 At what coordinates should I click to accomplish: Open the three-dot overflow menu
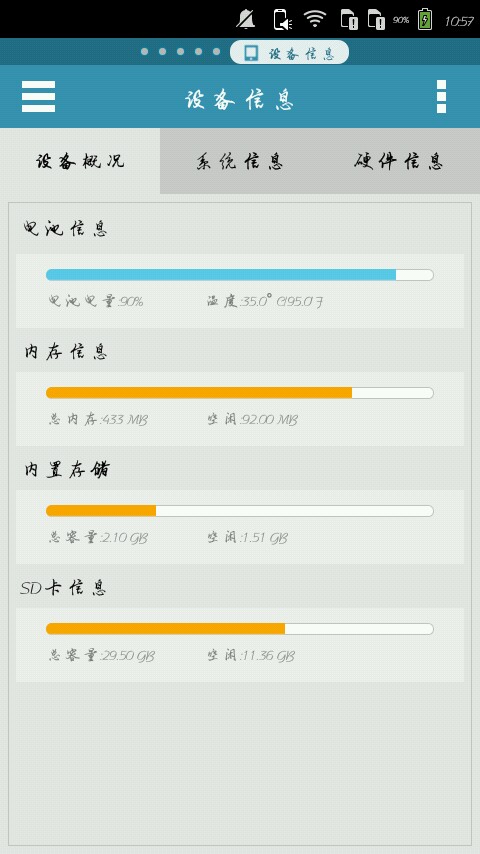click(x=441, y=96)
